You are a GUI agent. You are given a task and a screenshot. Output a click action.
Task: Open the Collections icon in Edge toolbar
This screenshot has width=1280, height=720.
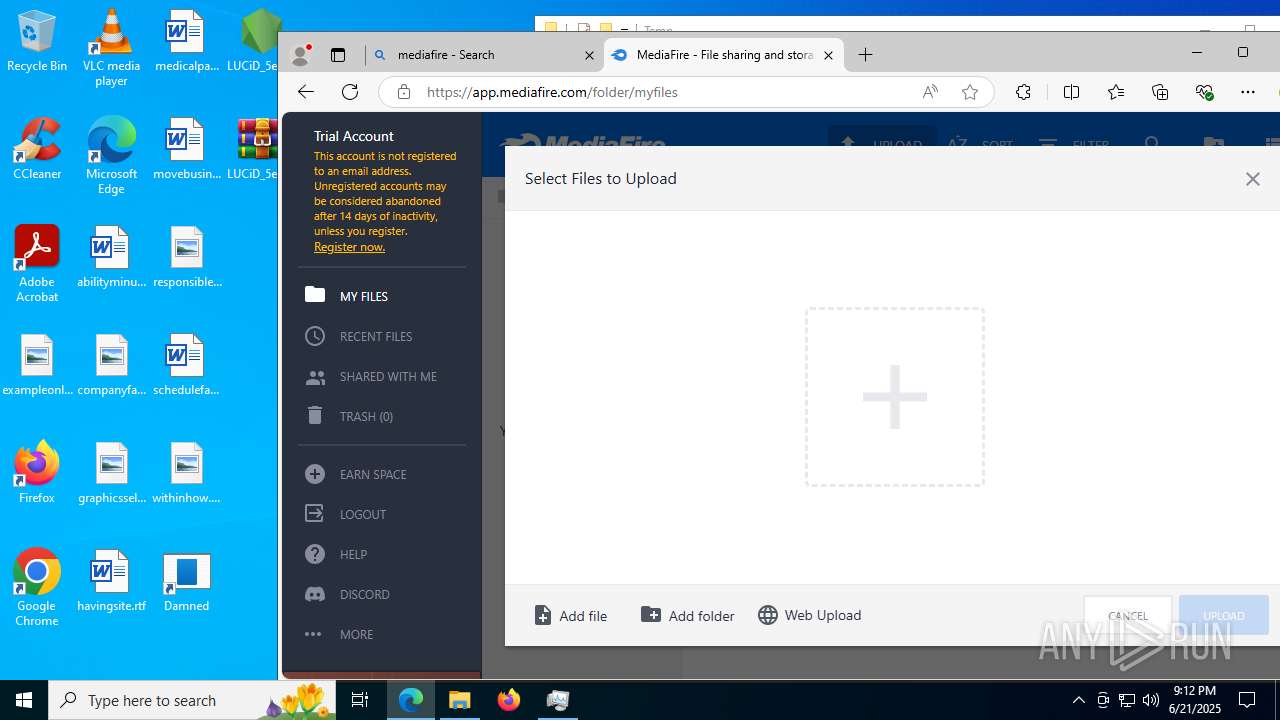(1160, 92)
